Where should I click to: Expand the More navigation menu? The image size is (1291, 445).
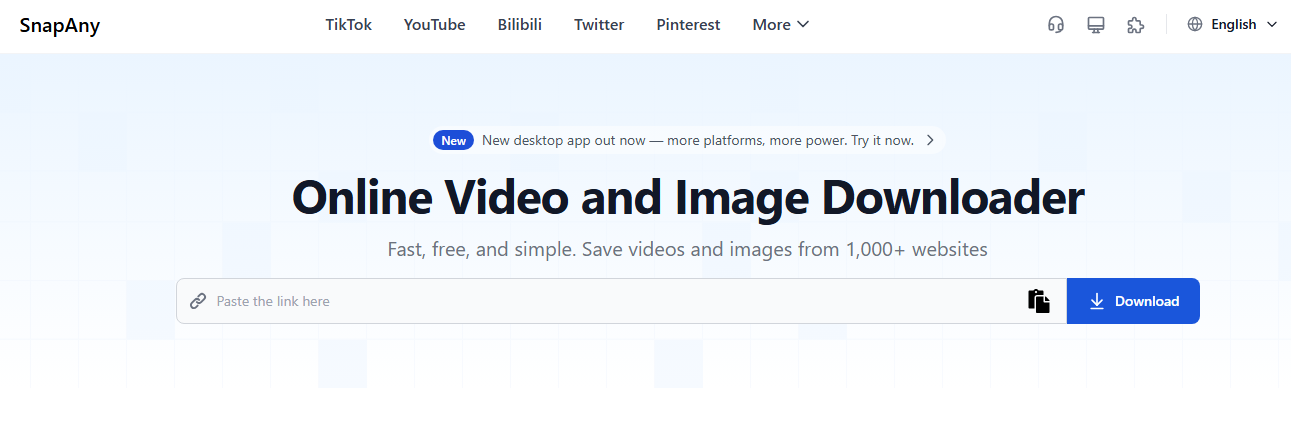coord(781,25)
